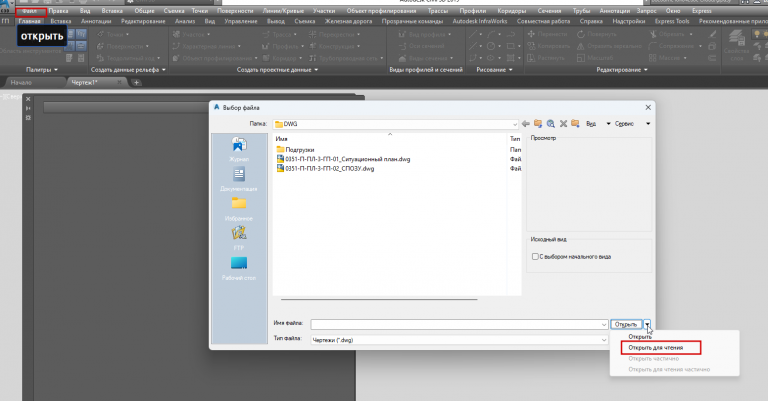The height and width of the screenshot is (401, 768).
Task: Choose Открыть для чтения from dropdown menu
Action: pyautogui.click(x=655, y=348)
